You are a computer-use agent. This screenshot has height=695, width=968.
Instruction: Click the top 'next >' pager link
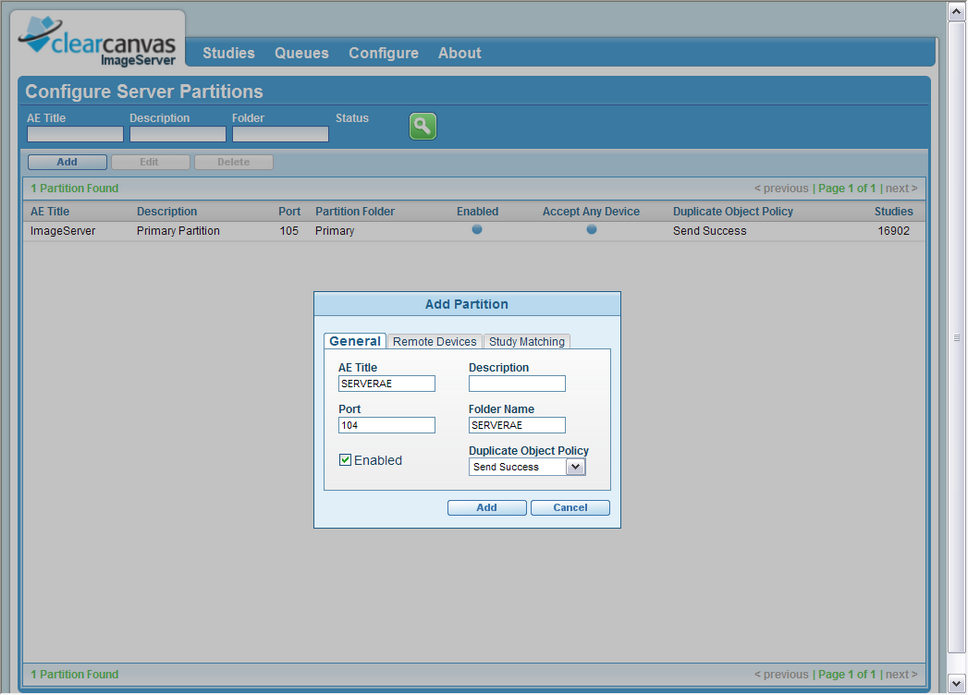[x=901, y=188]
